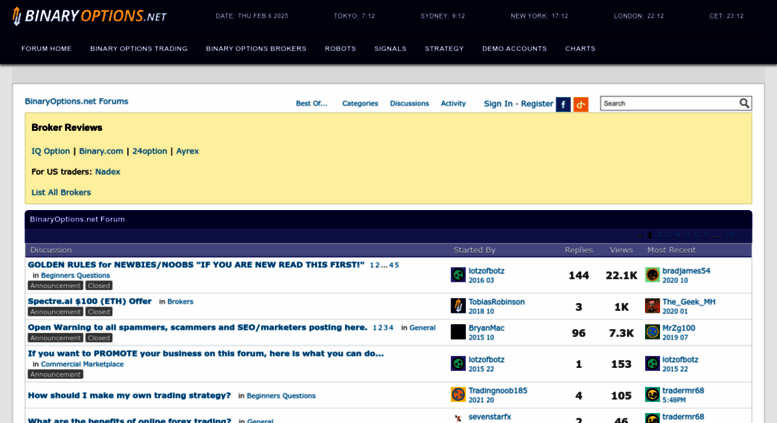Go to Robots section

point(340,49)
